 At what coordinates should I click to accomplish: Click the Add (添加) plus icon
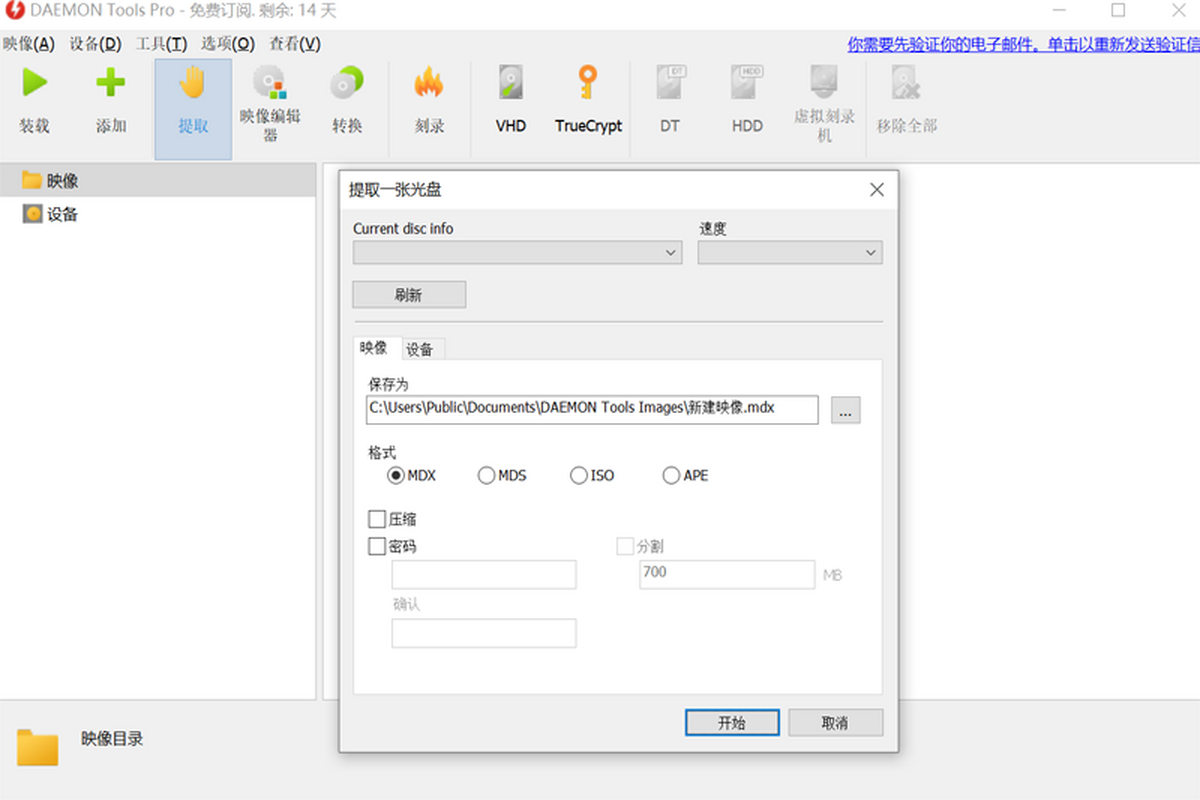tap(111, 84)
